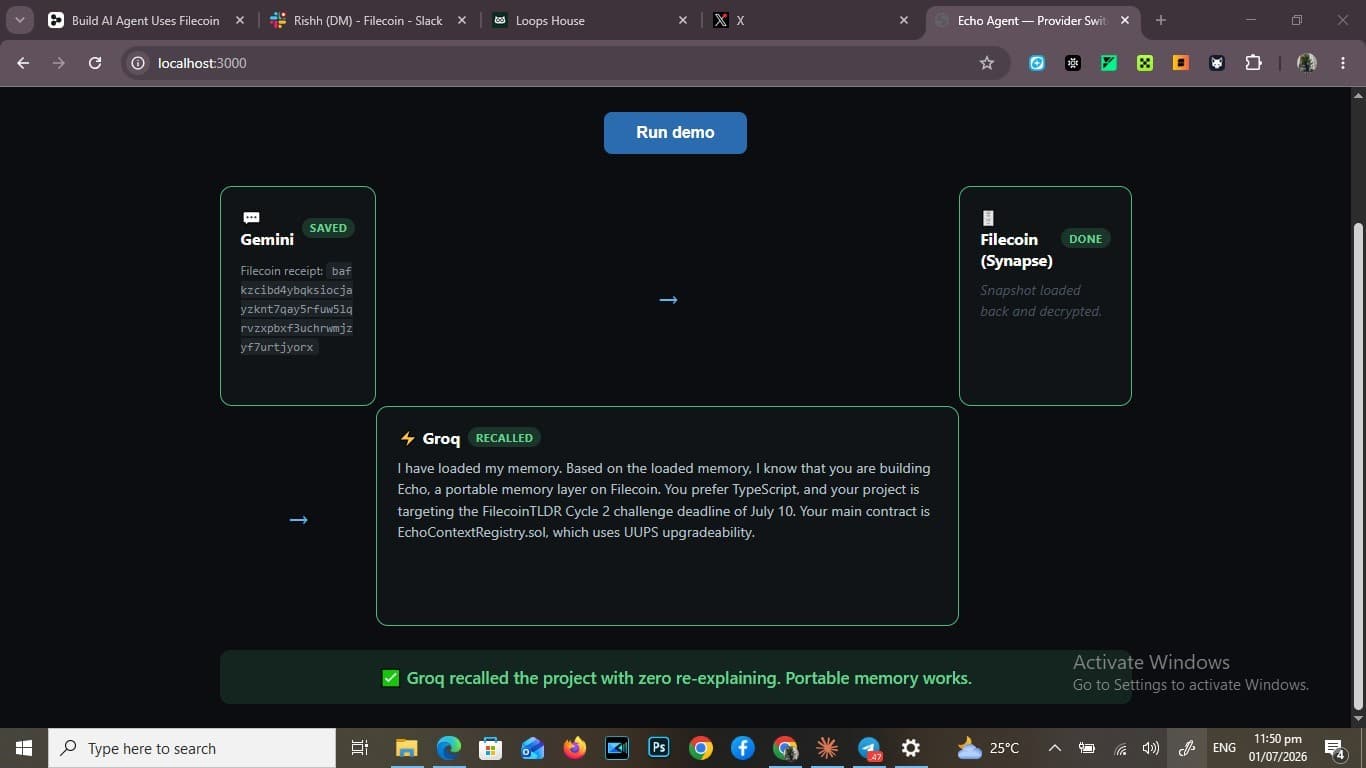Open the cat-face extension icon
This screenshot has height=768, width=1366.
[x=1217, y=63]
